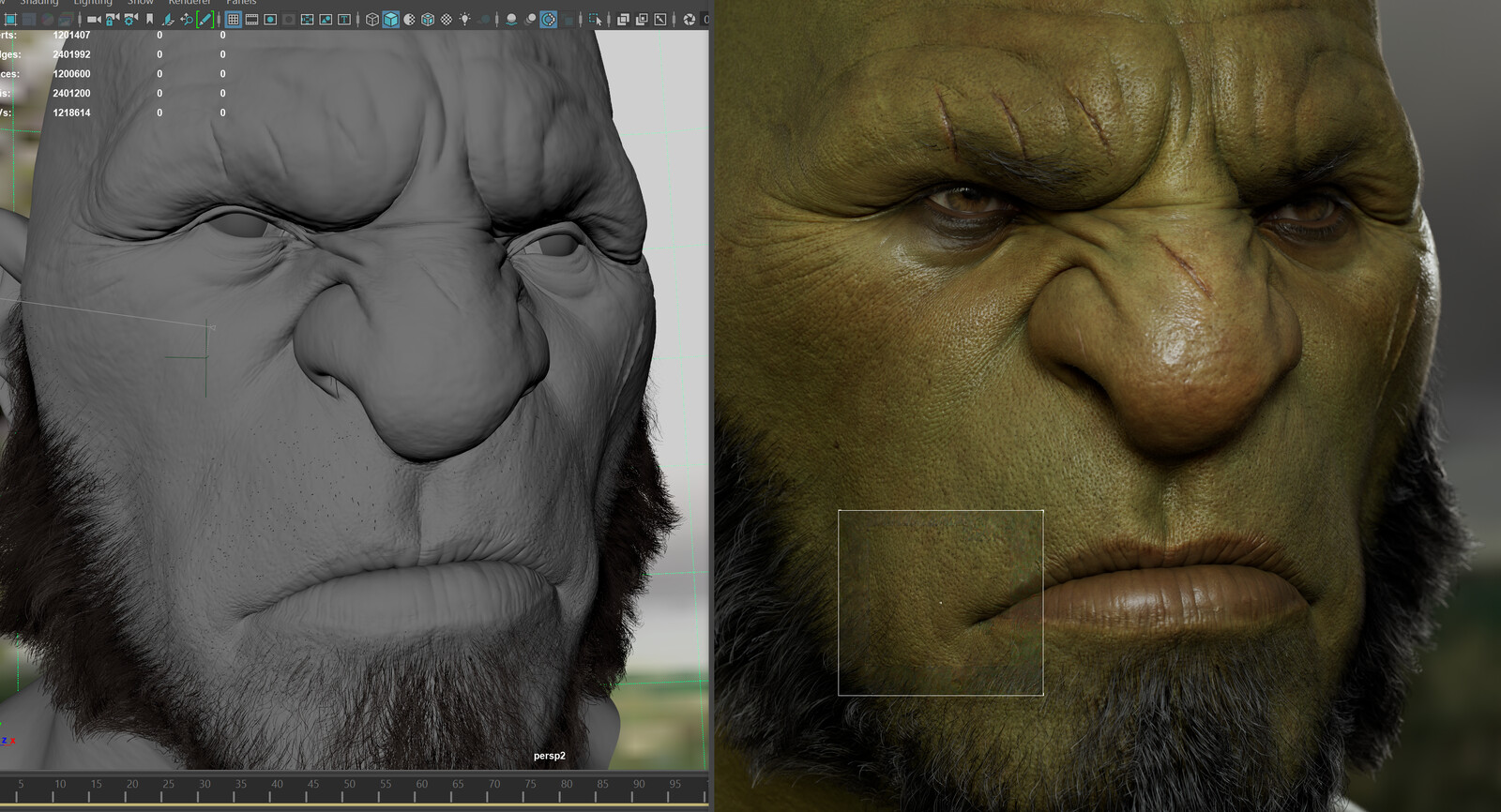Click the Select Camera icon
The width and height of the screenshot is (1501, 812).
tap(94, 19)
